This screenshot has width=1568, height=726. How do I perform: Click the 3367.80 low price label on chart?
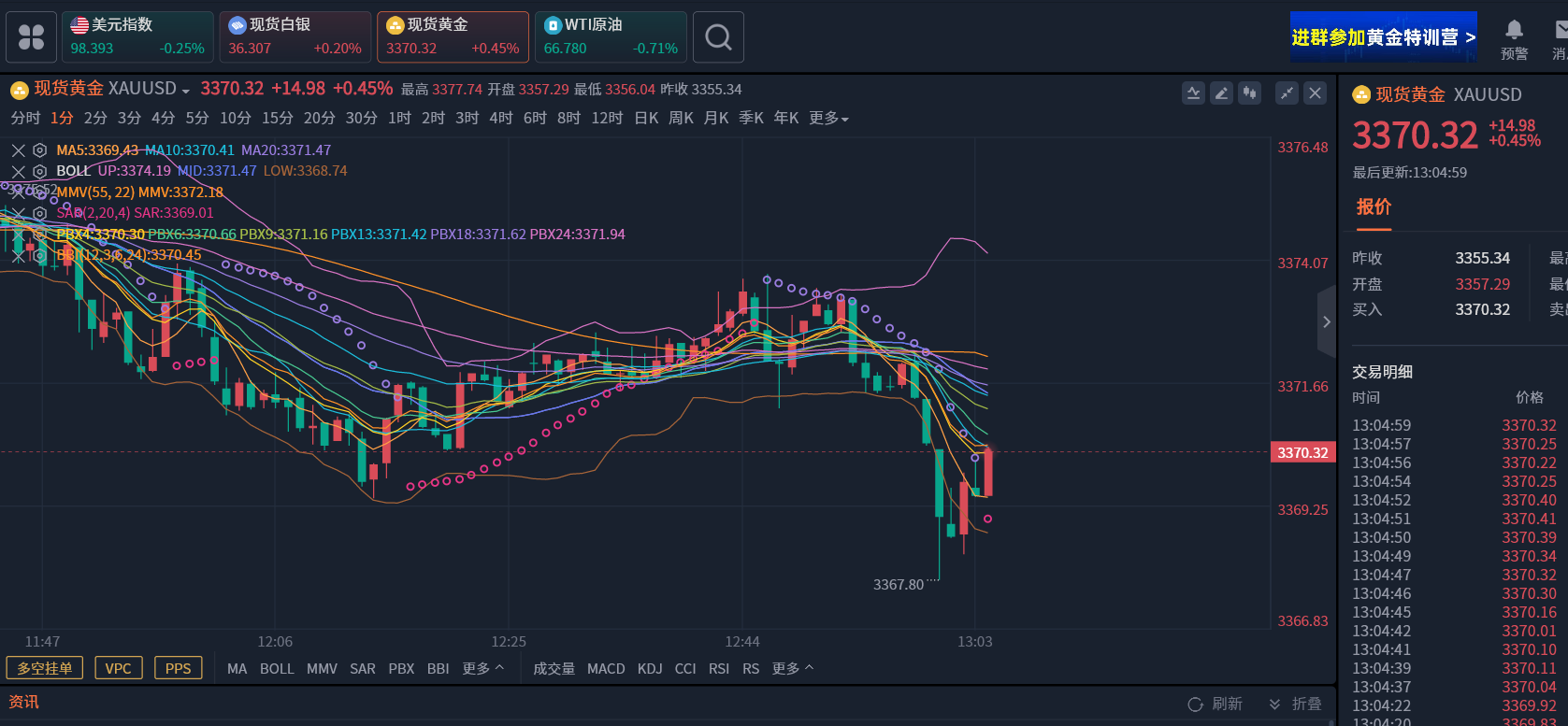(x=898, y=585)
